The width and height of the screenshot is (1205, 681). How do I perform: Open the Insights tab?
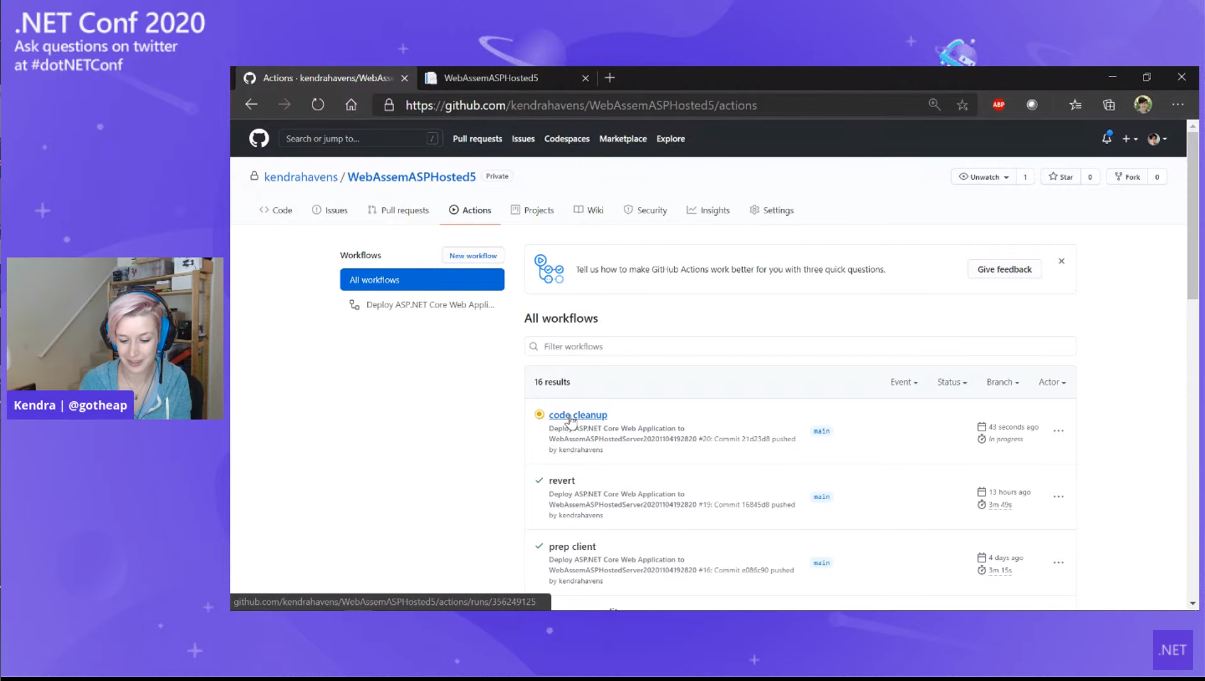(x=708, y=210)
